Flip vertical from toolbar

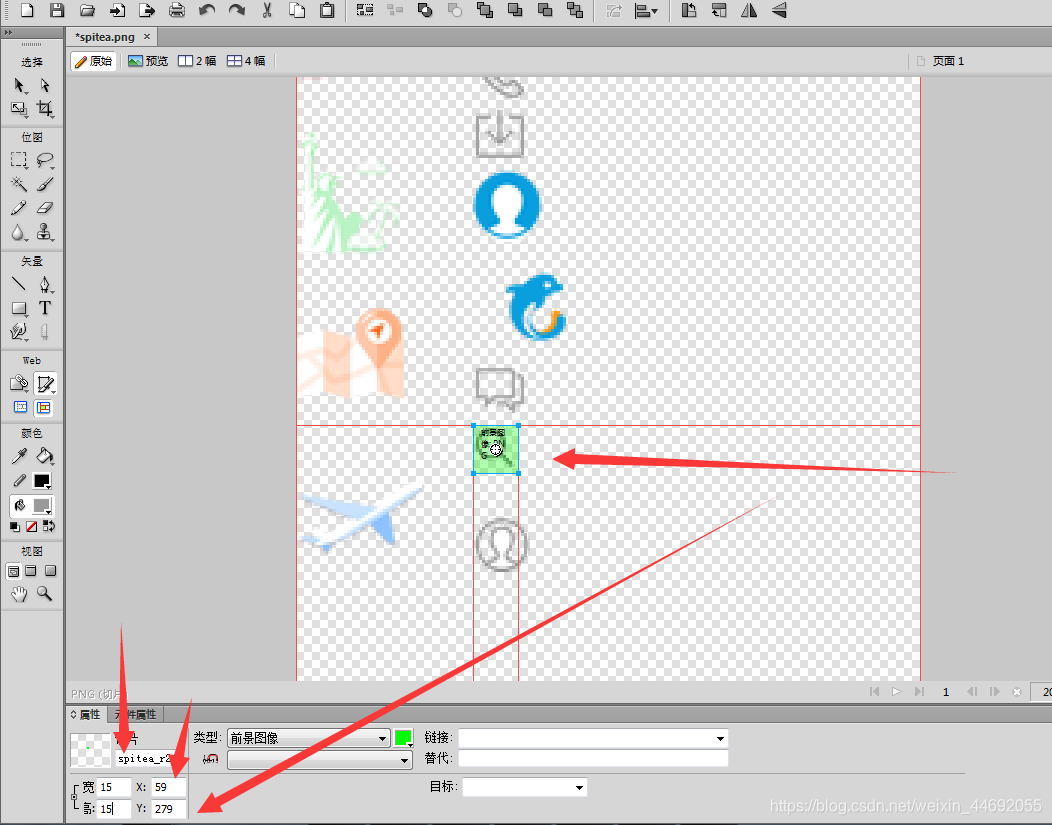click(x=779, y=10)
